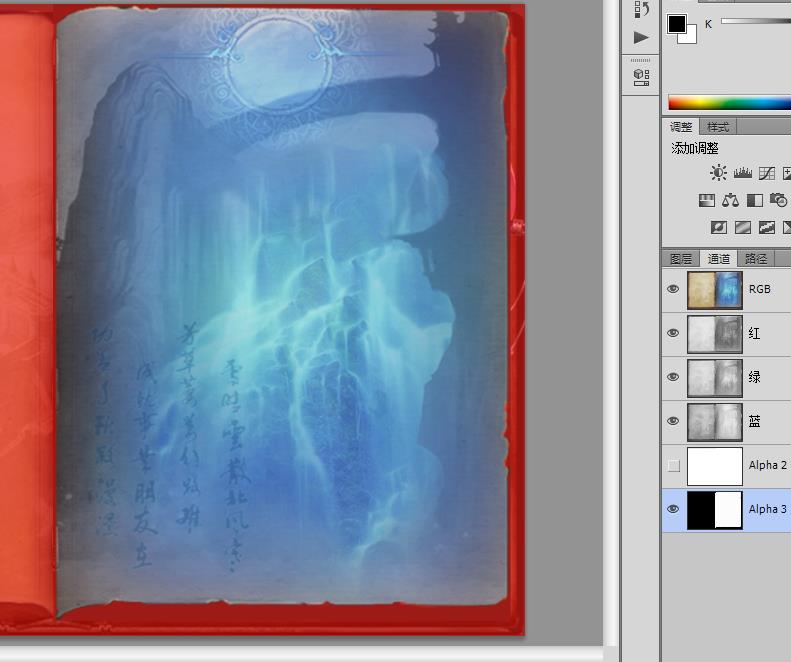Select the 通道 (Channels) tab
The image size is (791, 662).
coord(718,259)
